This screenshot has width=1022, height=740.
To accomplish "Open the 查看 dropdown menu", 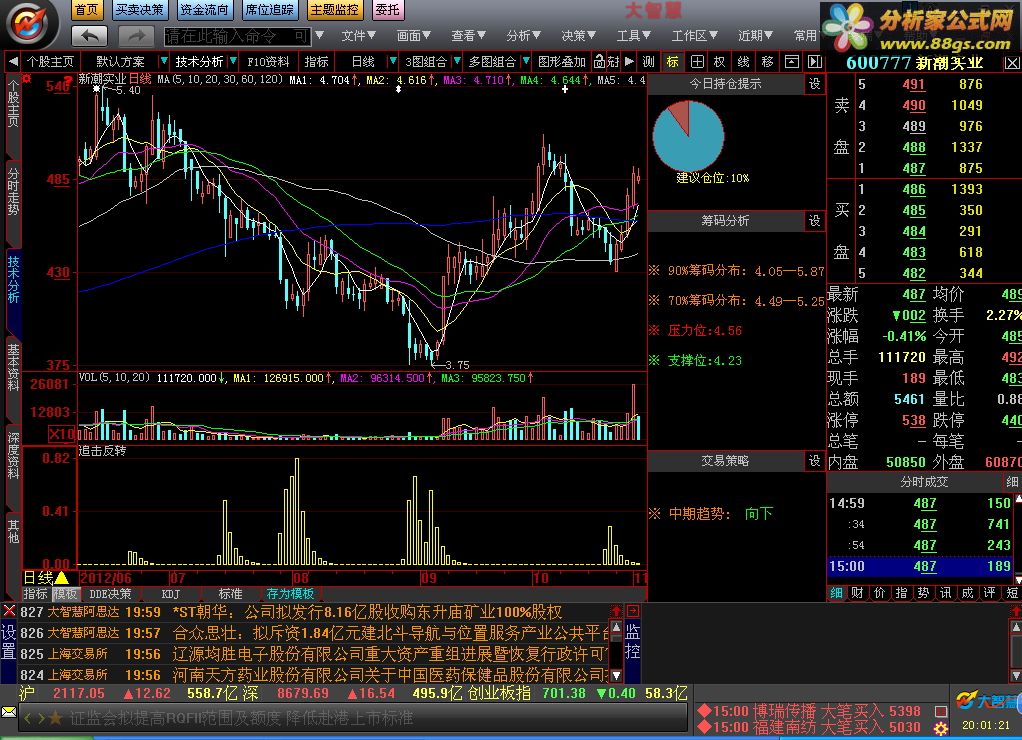I will (x=469, y=35).
